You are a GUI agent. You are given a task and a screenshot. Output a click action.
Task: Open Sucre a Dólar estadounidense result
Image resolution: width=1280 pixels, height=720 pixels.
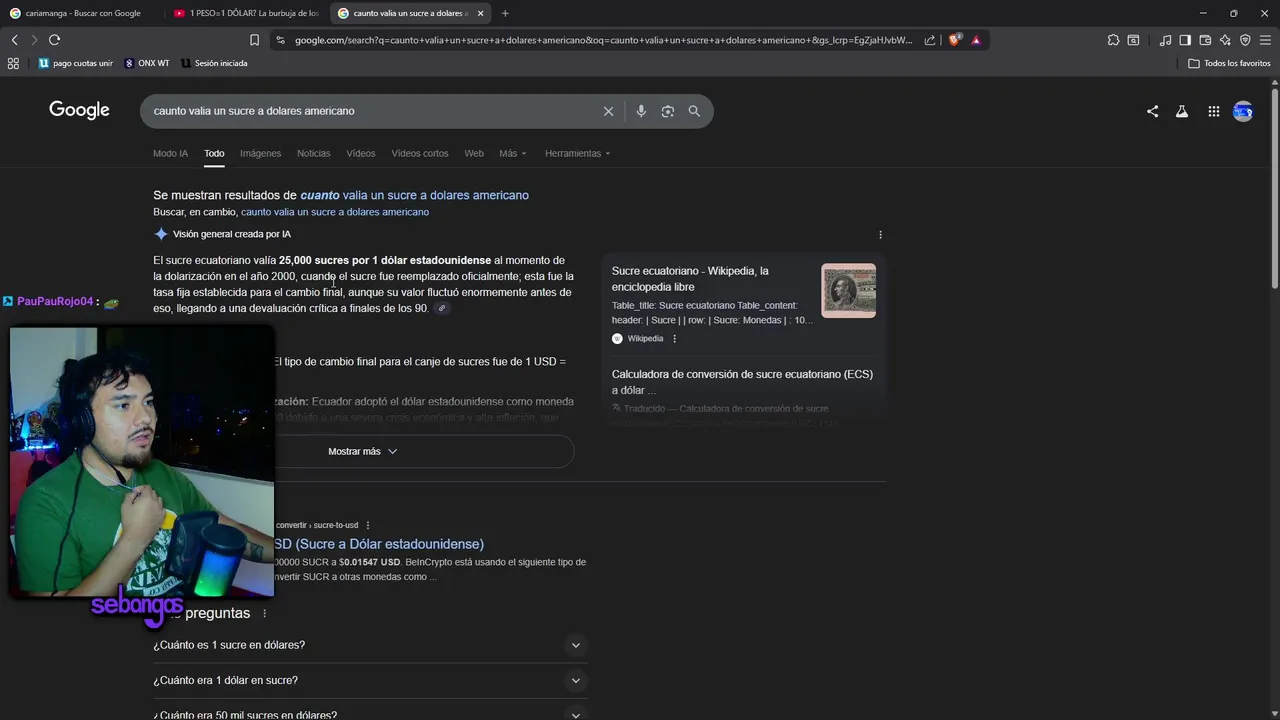(378, 544)
